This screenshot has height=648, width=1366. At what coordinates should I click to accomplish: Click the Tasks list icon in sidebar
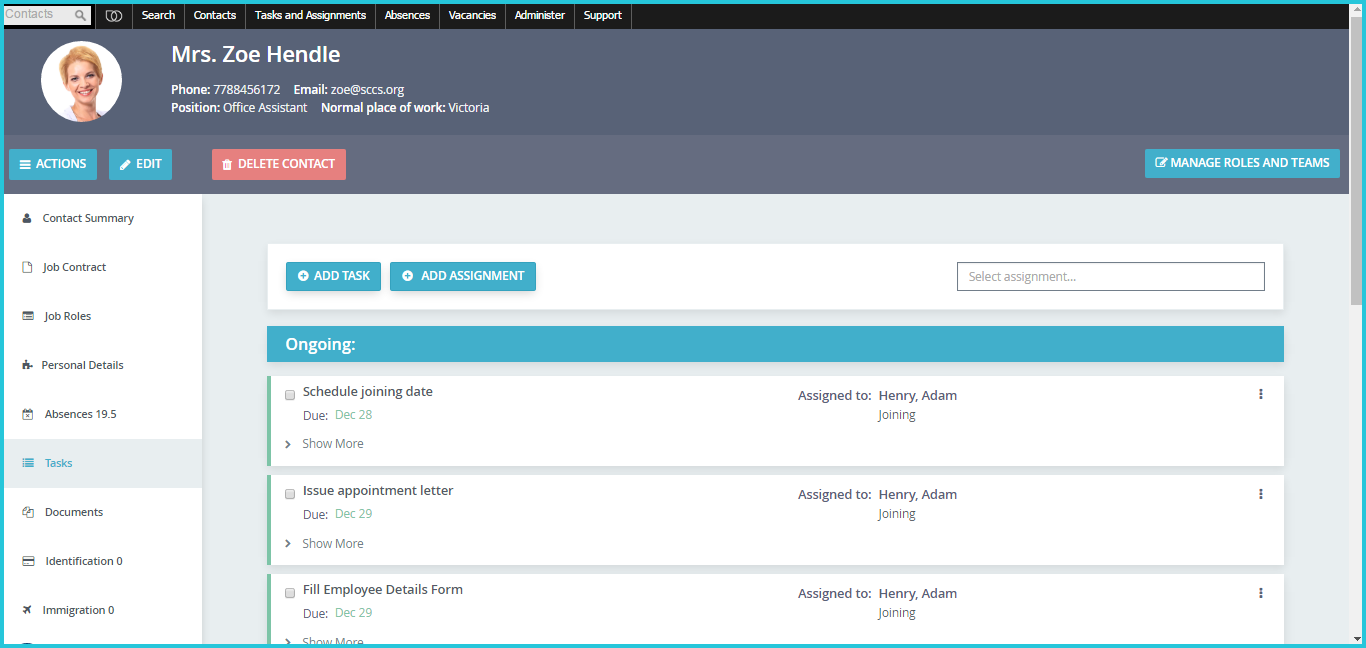point(28,463)
